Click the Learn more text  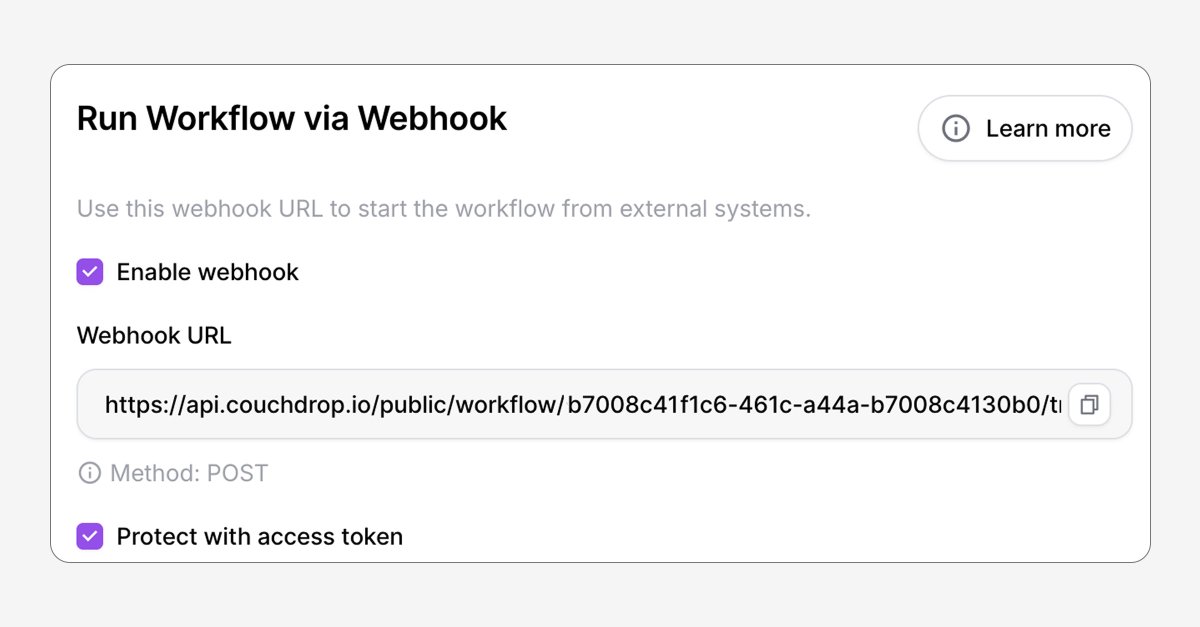[1048, 128]
